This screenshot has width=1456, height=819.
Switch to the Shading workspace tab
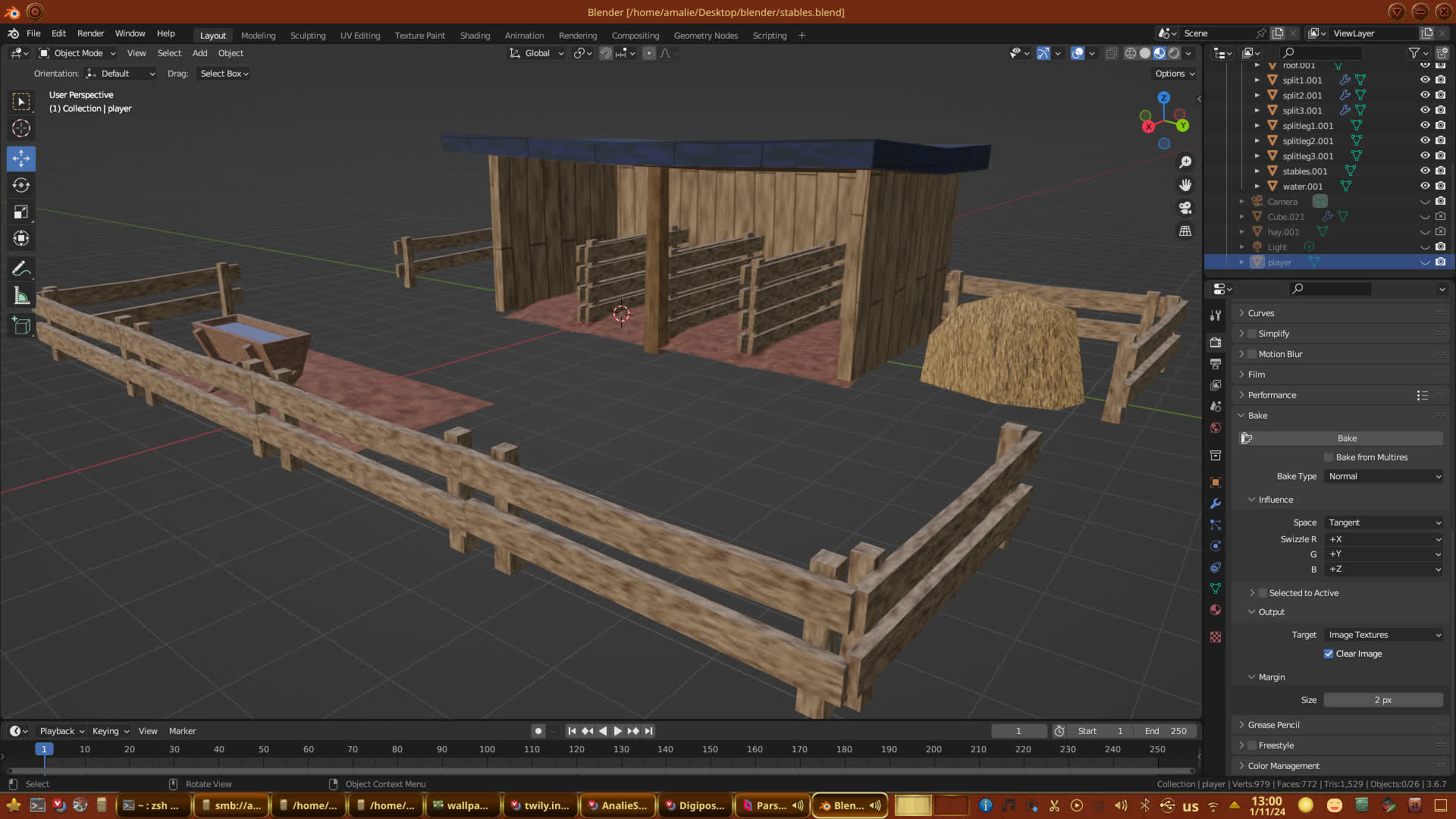pos(475,36)
